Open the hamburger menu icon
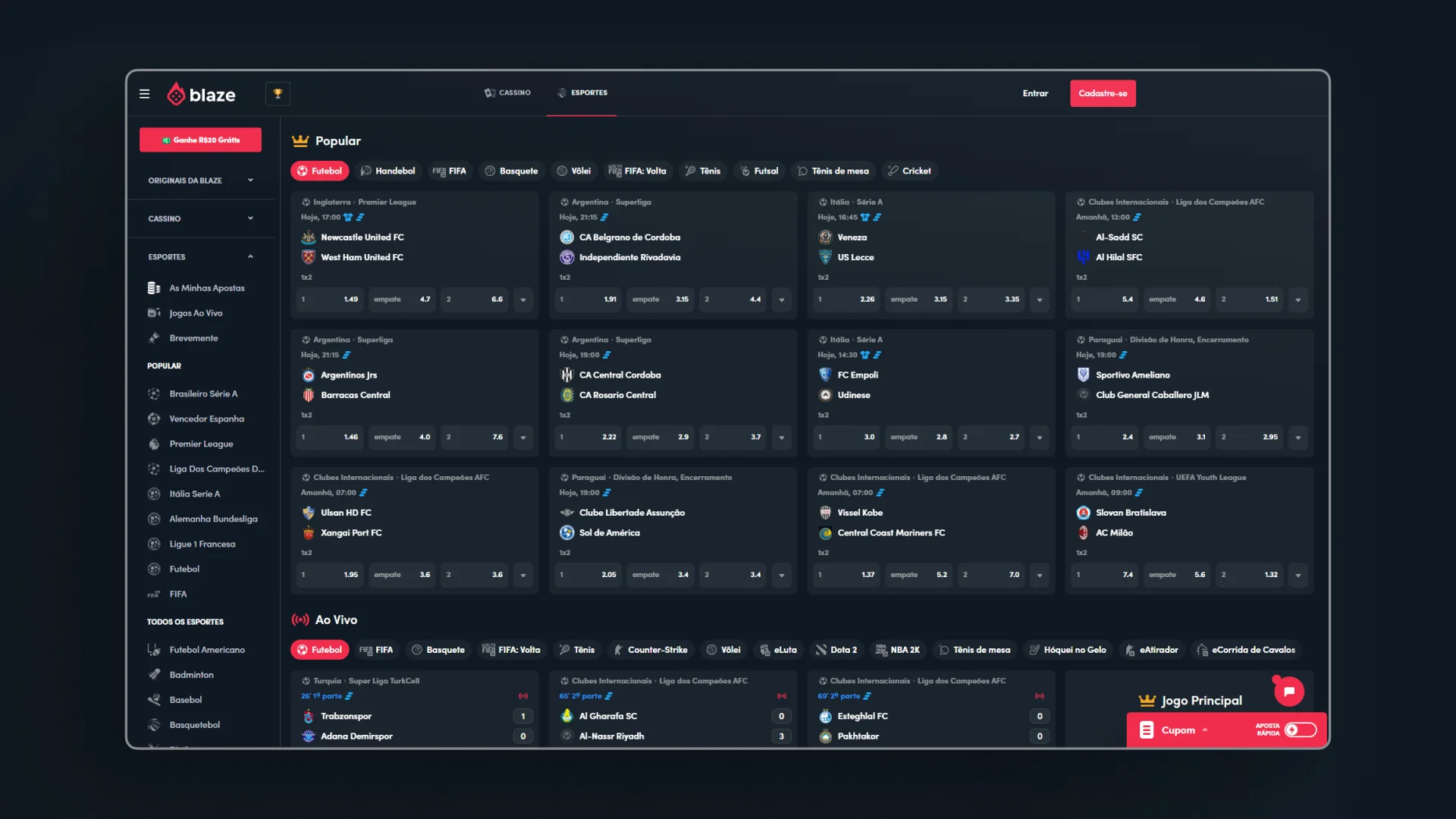 144,94
